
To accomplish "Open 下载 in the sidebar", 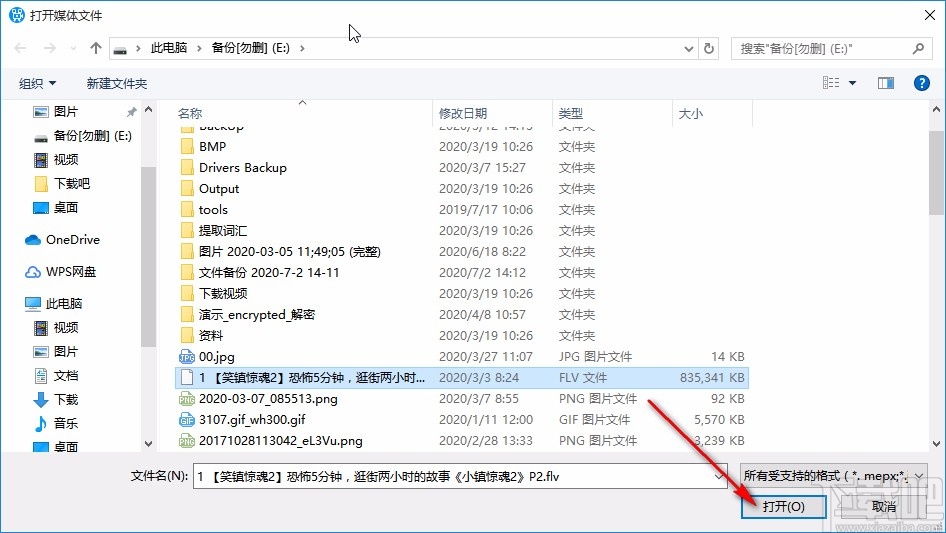I will coord(56,400).
